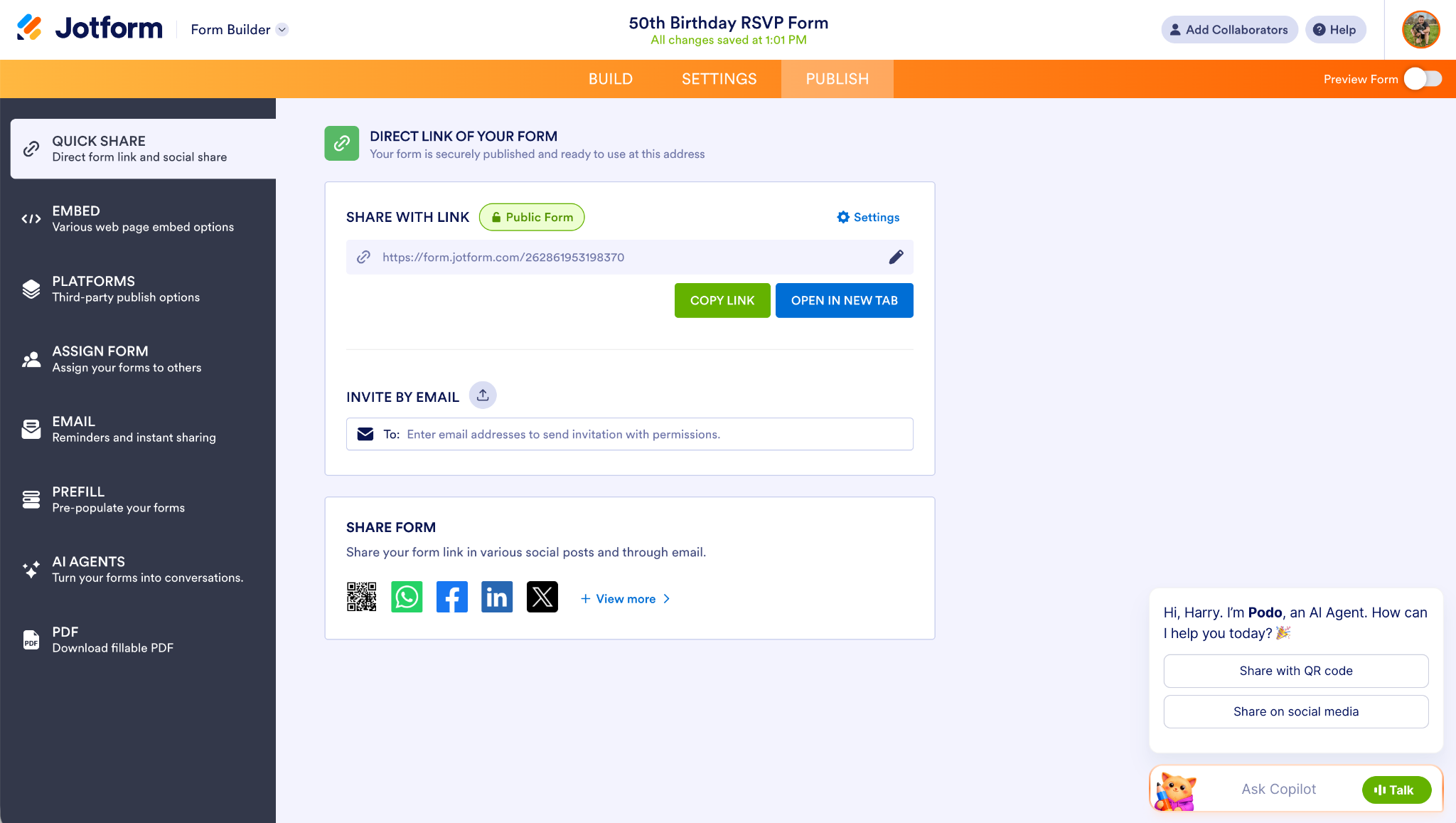This screenshot has height=823, width=1456.
Task: Expand View more sharing options
Action: point(625,599)
